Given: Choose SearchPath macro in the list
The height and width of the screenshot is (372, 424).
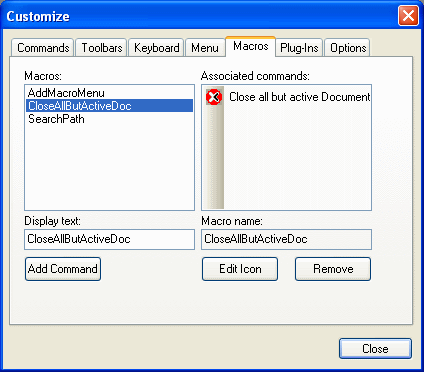Looking at the screenshot, I should [109, 119].
